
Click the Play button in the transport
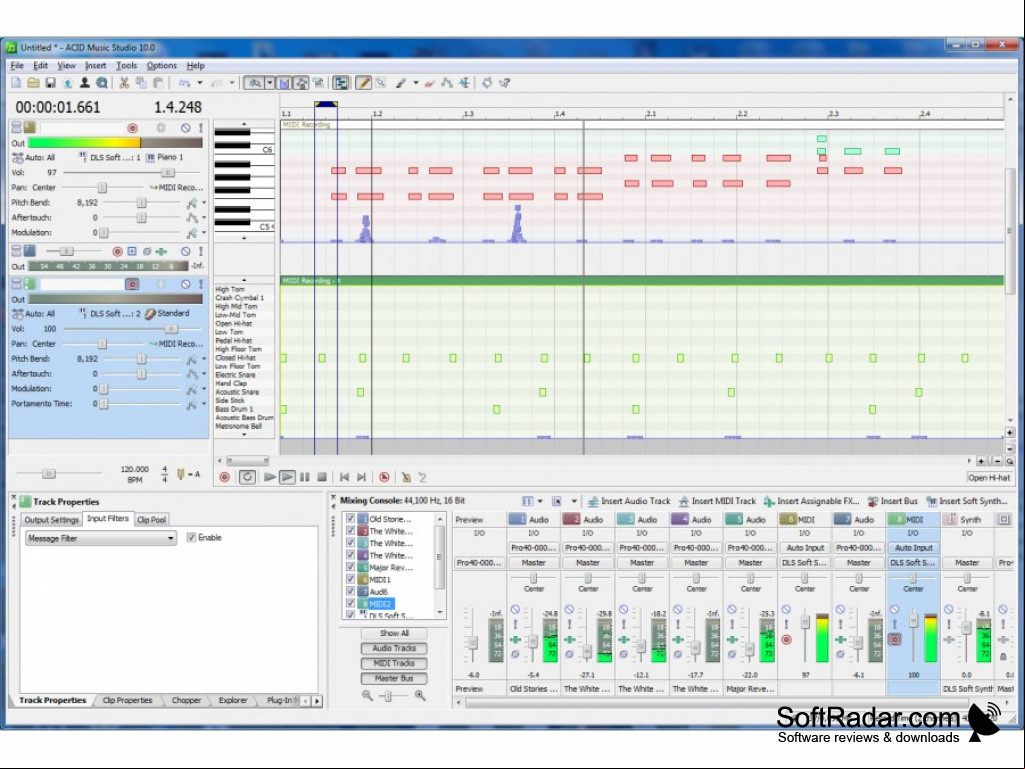287,477
